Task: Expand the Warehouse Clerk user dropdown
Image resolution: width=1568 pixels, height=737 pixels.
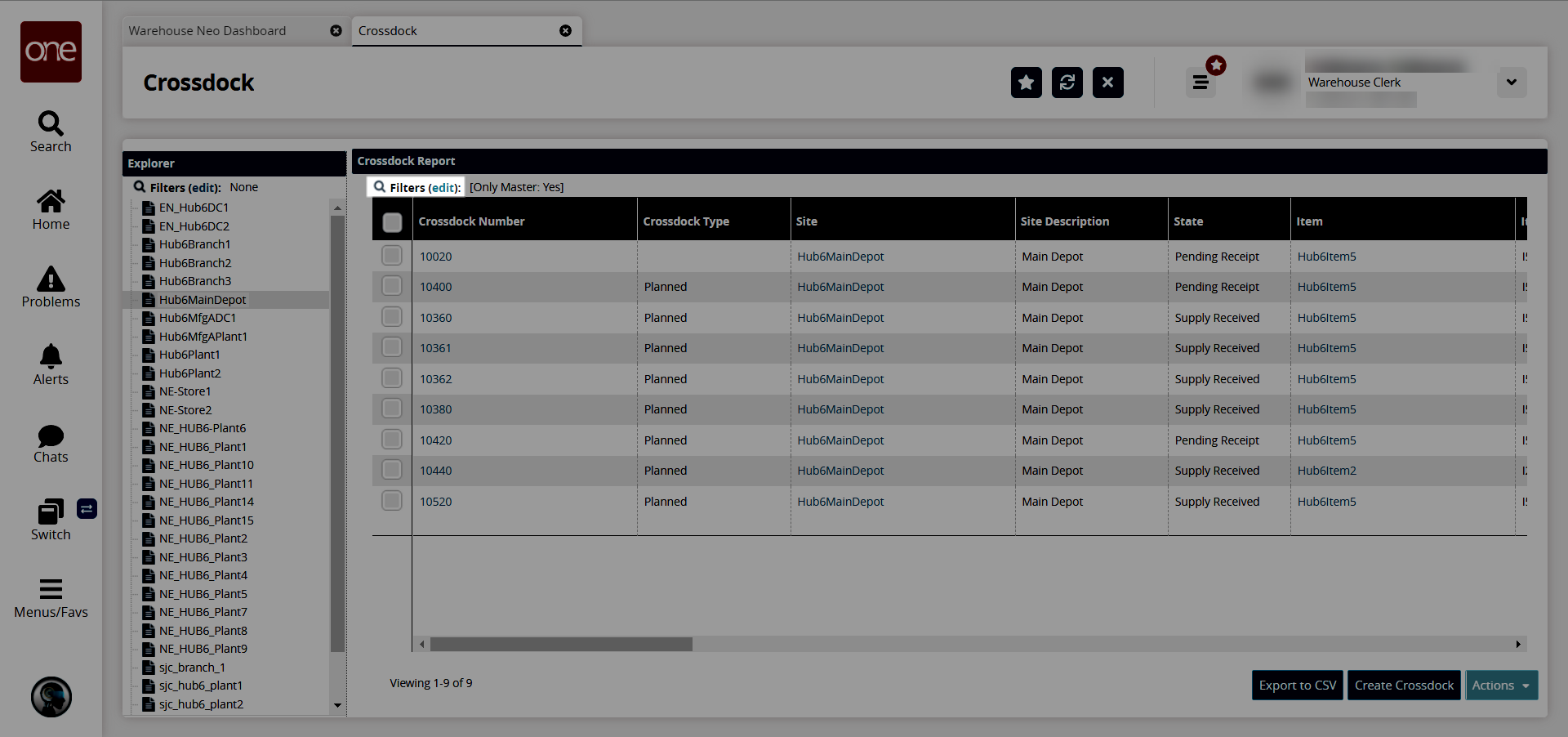Action: pyautogui.click(x=1511, y=83)
